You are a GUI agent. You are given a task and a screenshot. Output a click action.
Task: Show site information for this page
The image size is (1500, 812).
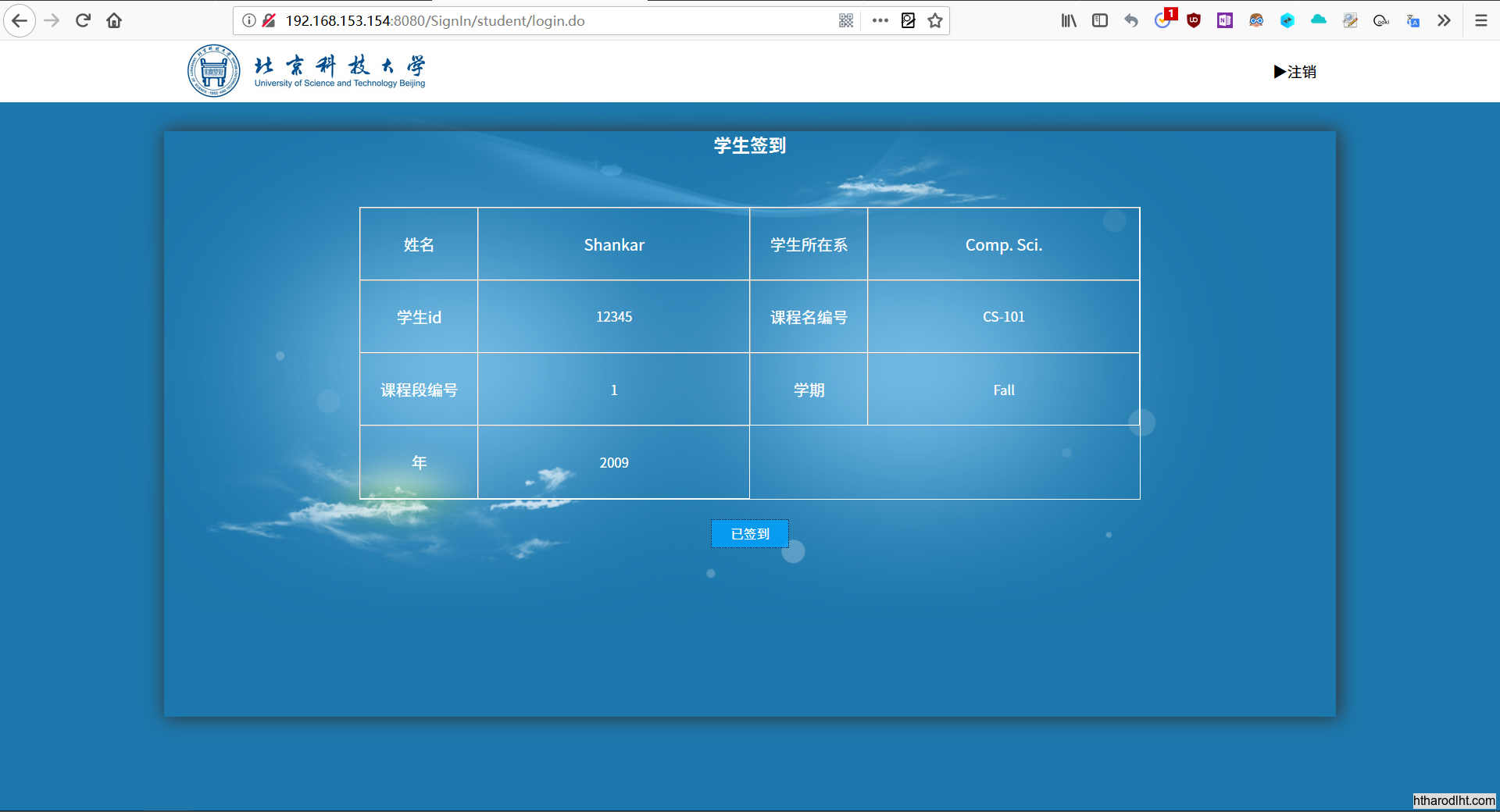point(248,21)
